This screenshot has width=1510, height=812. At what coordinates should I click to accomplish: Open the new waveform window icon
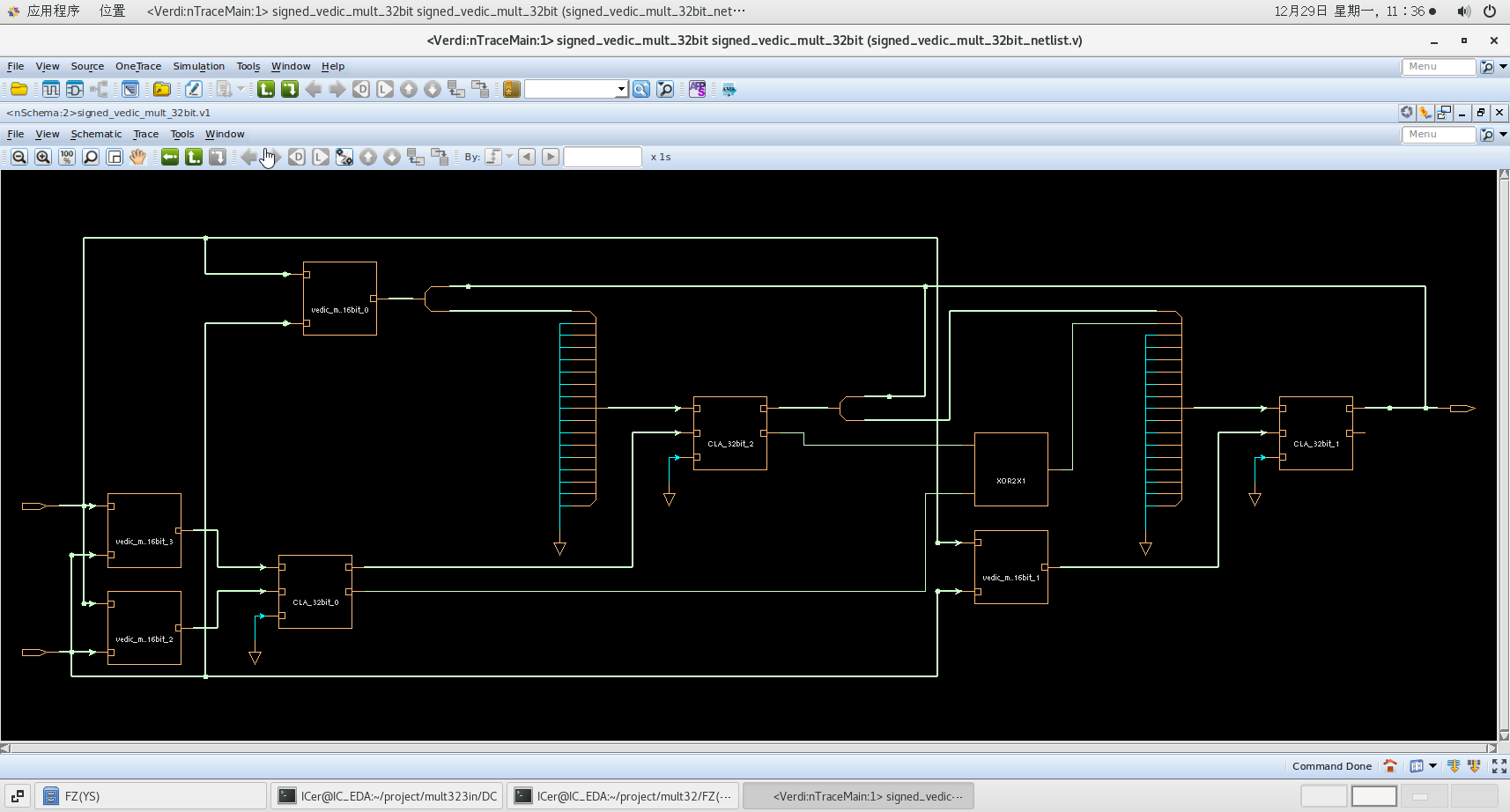point(51,89)
